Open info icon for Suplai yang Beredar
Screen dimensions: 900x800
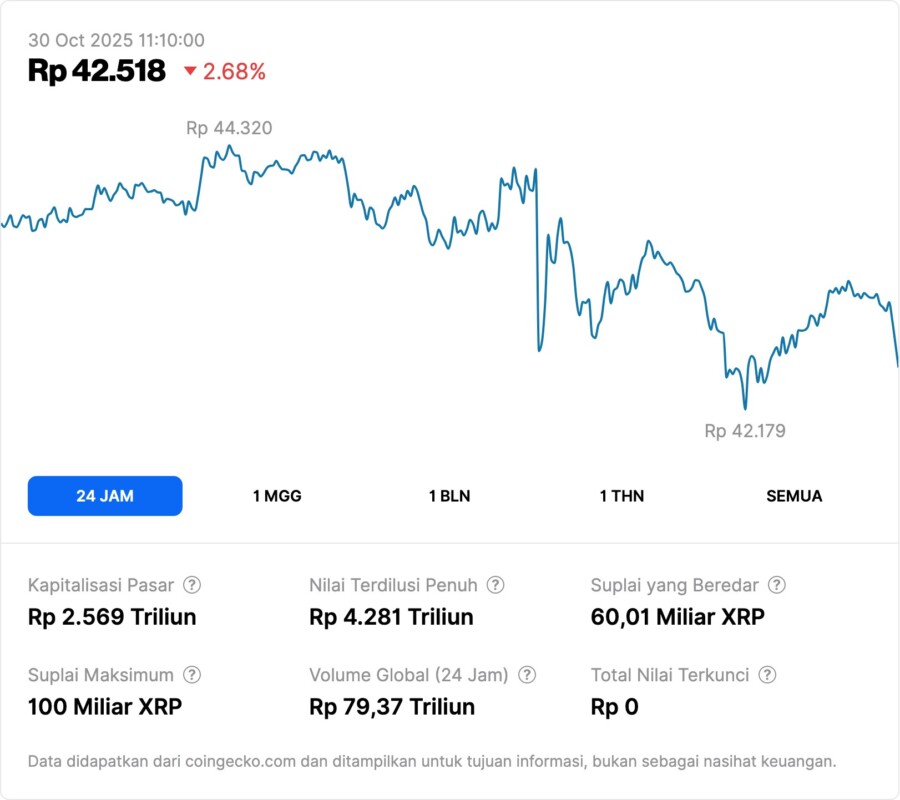click(776, 585)
